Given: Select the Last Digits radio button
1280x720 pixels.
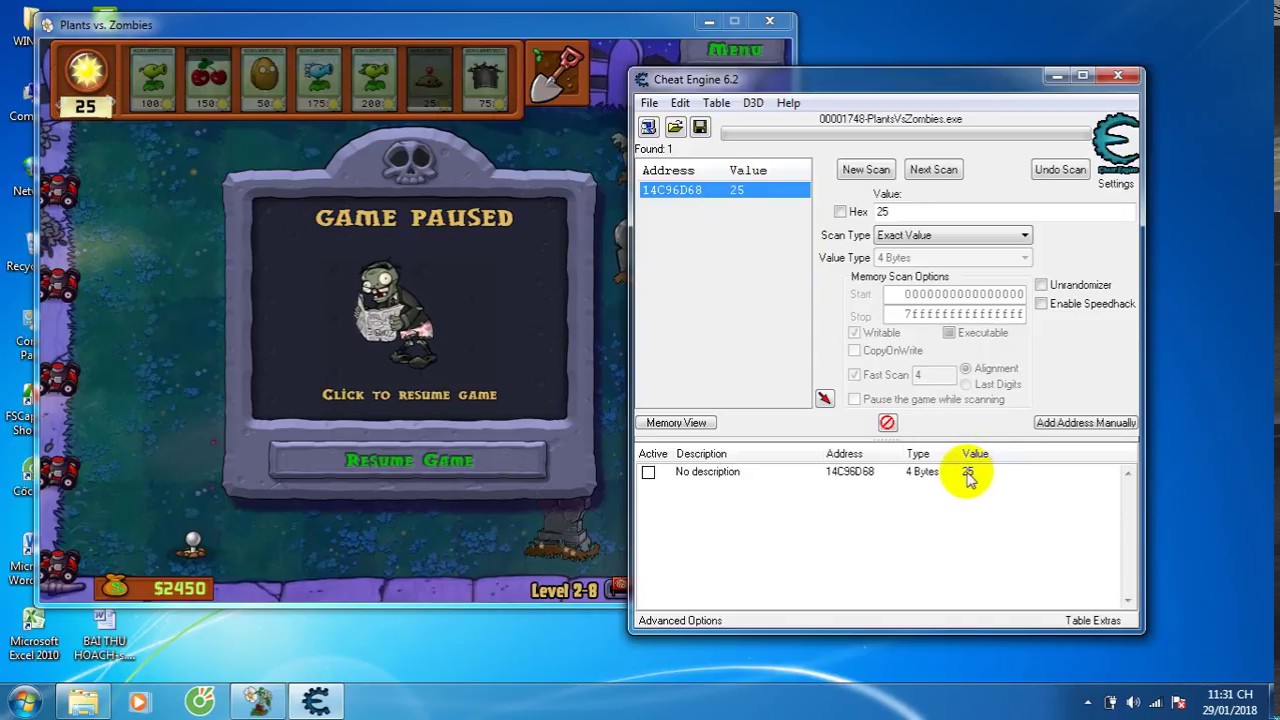Looking at the screenshot, I should pos(965,385).
